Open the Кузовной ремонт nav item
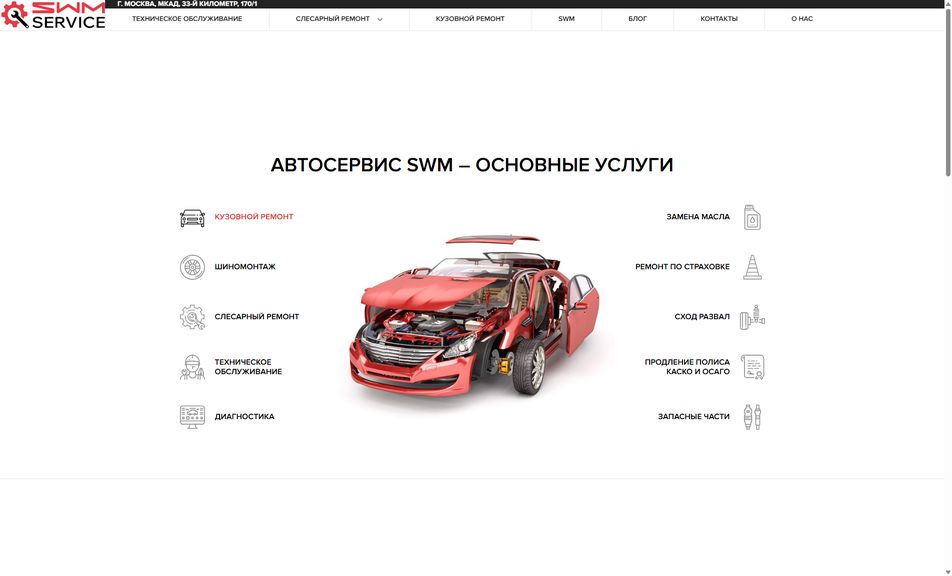The image size is (952, 576). 470,19
